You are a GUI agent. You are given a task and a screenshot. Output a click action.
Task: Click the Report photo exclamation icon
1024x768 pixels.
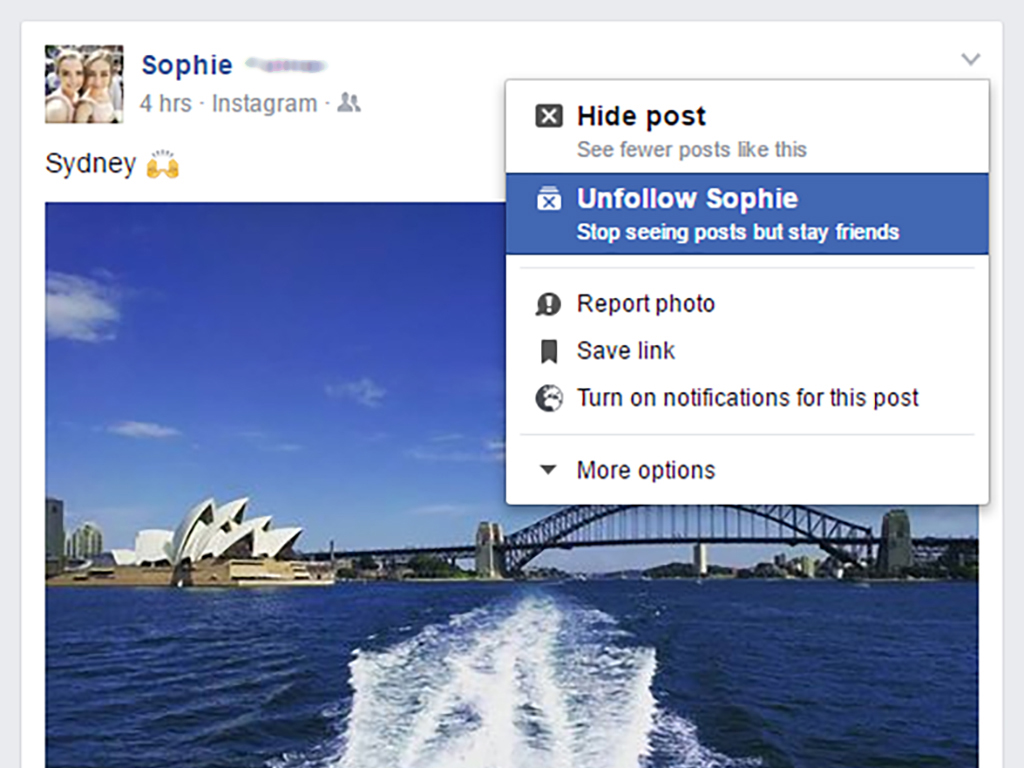(x=548, y=304)
